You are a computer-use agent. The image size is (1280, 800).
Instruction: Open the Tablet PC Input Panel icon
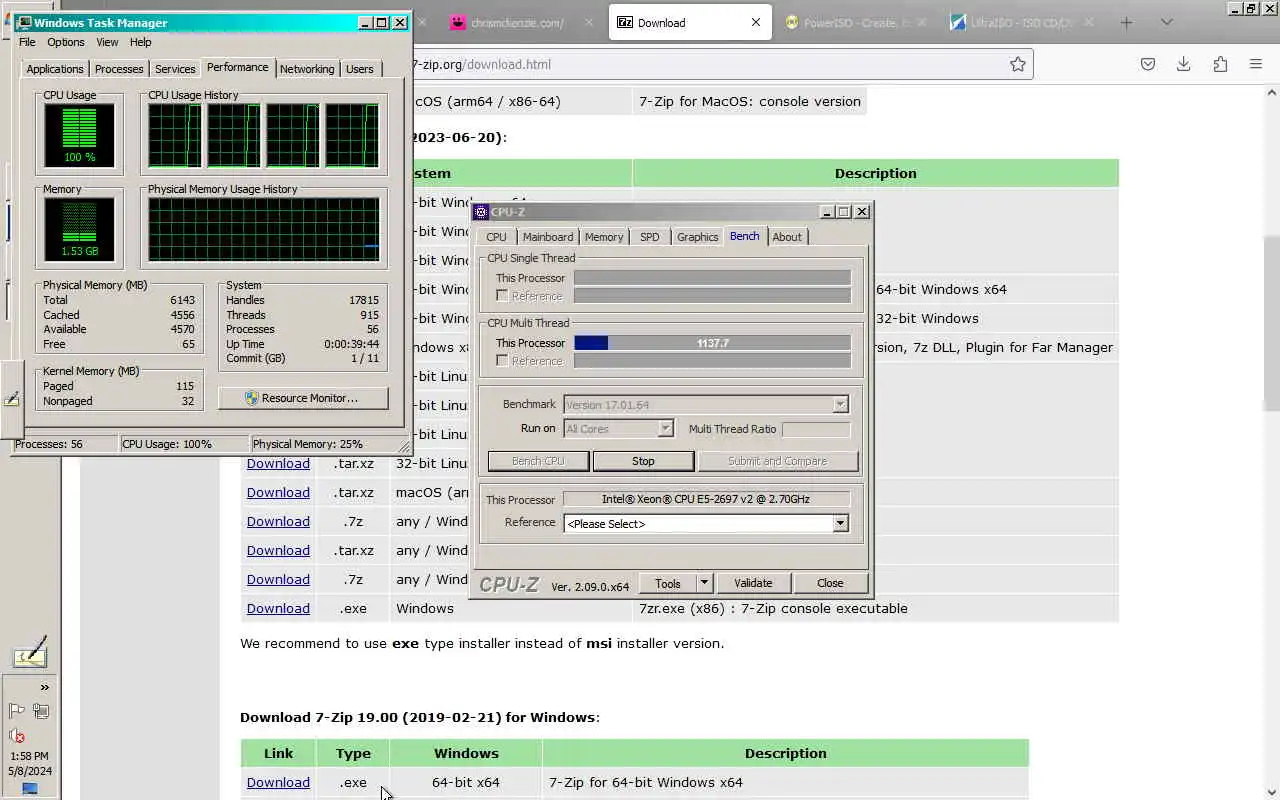[30, 652]
